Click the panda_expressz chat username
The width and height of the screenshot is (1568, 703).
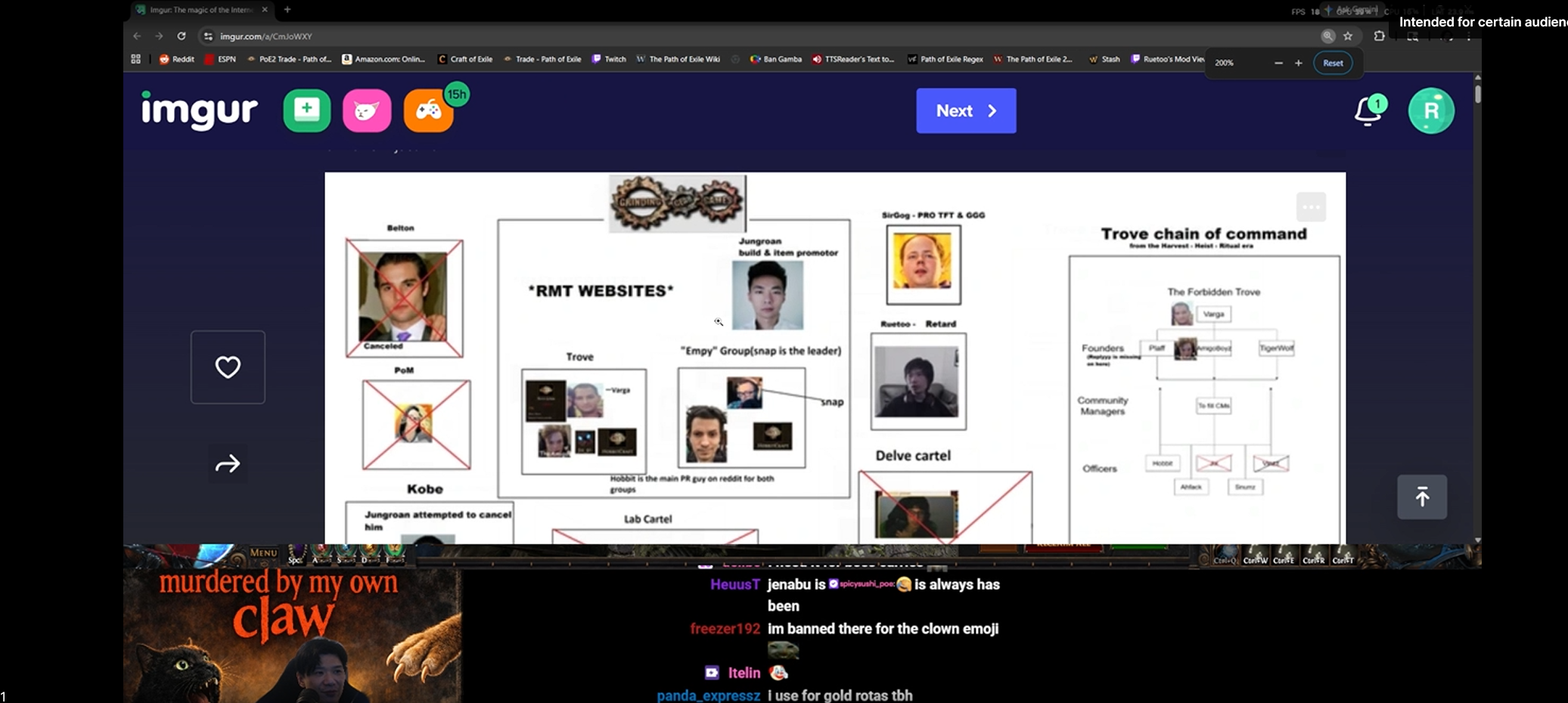click(x=709, y=695)
